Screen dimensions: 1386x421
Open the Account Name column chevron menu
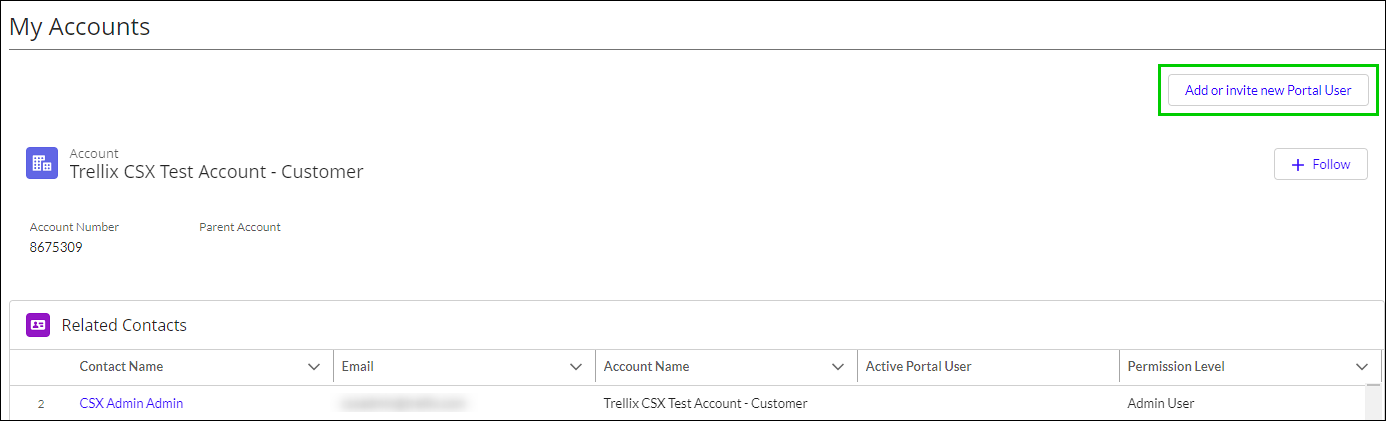point(838,367)
